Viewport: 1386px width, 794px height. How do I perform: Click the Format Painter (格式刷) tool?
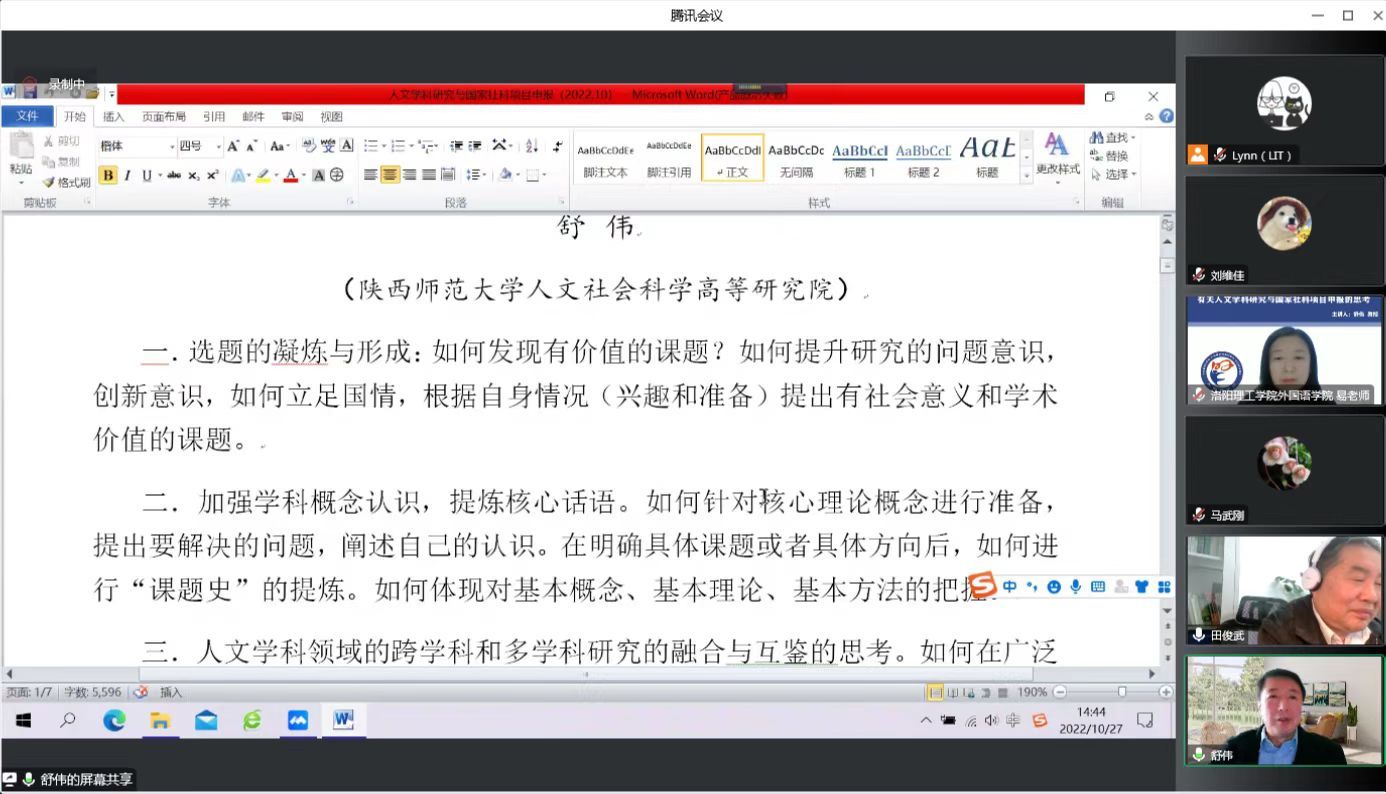click(66, 182)
